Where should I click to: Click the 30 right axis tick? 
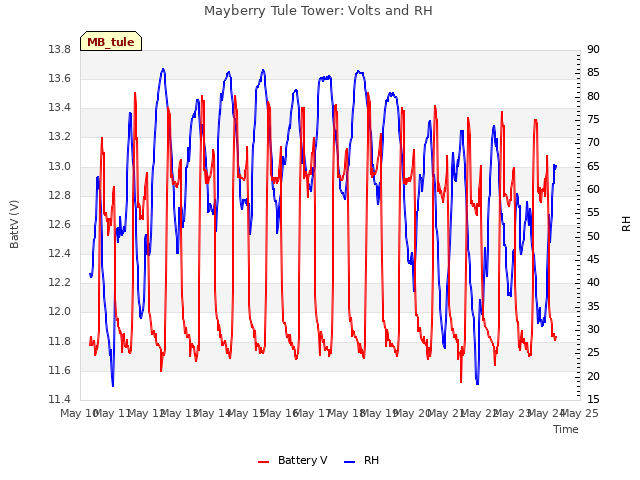tap(593, 329)
